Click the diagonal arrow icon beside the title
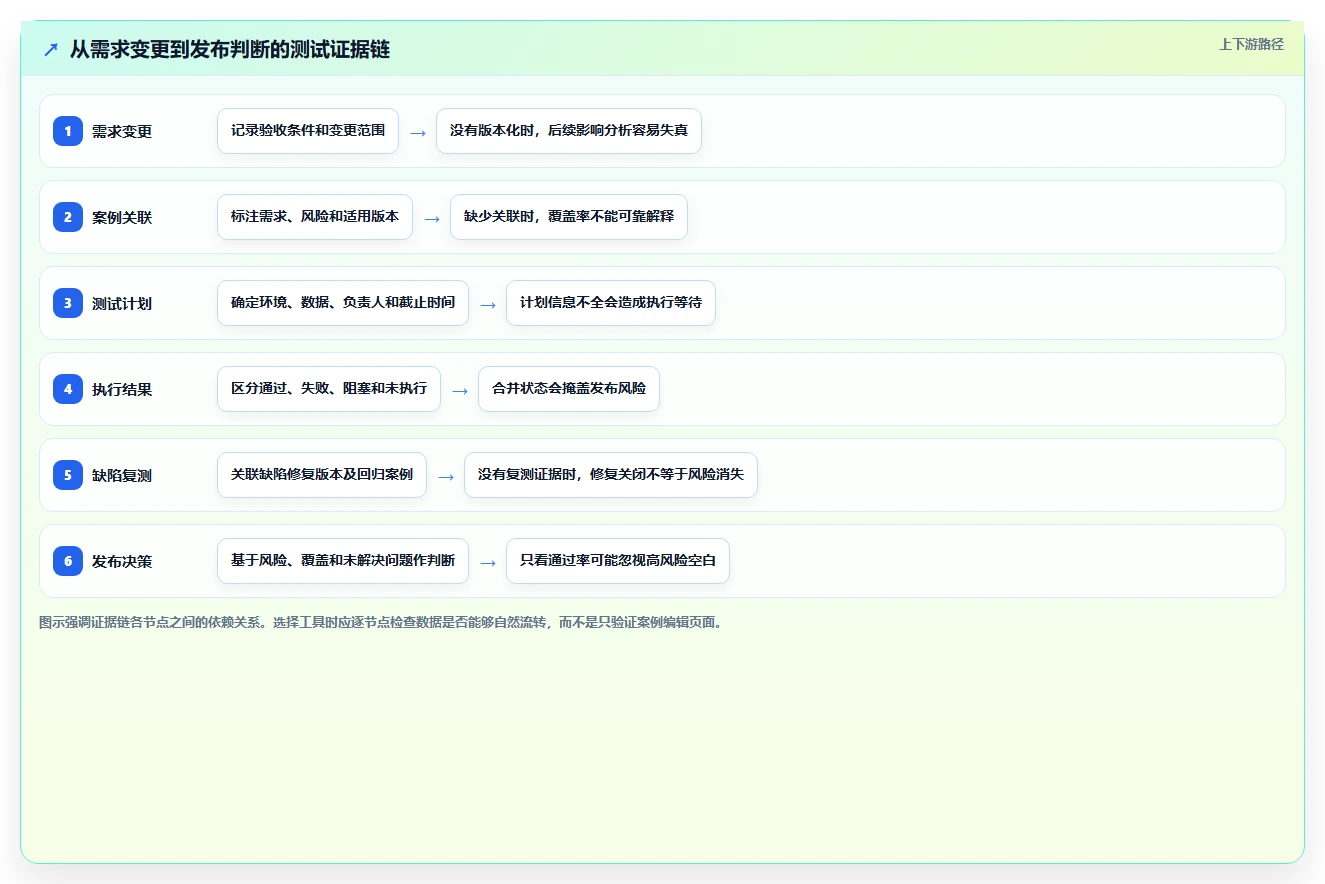1325x884 pixels. click(51, 49)
